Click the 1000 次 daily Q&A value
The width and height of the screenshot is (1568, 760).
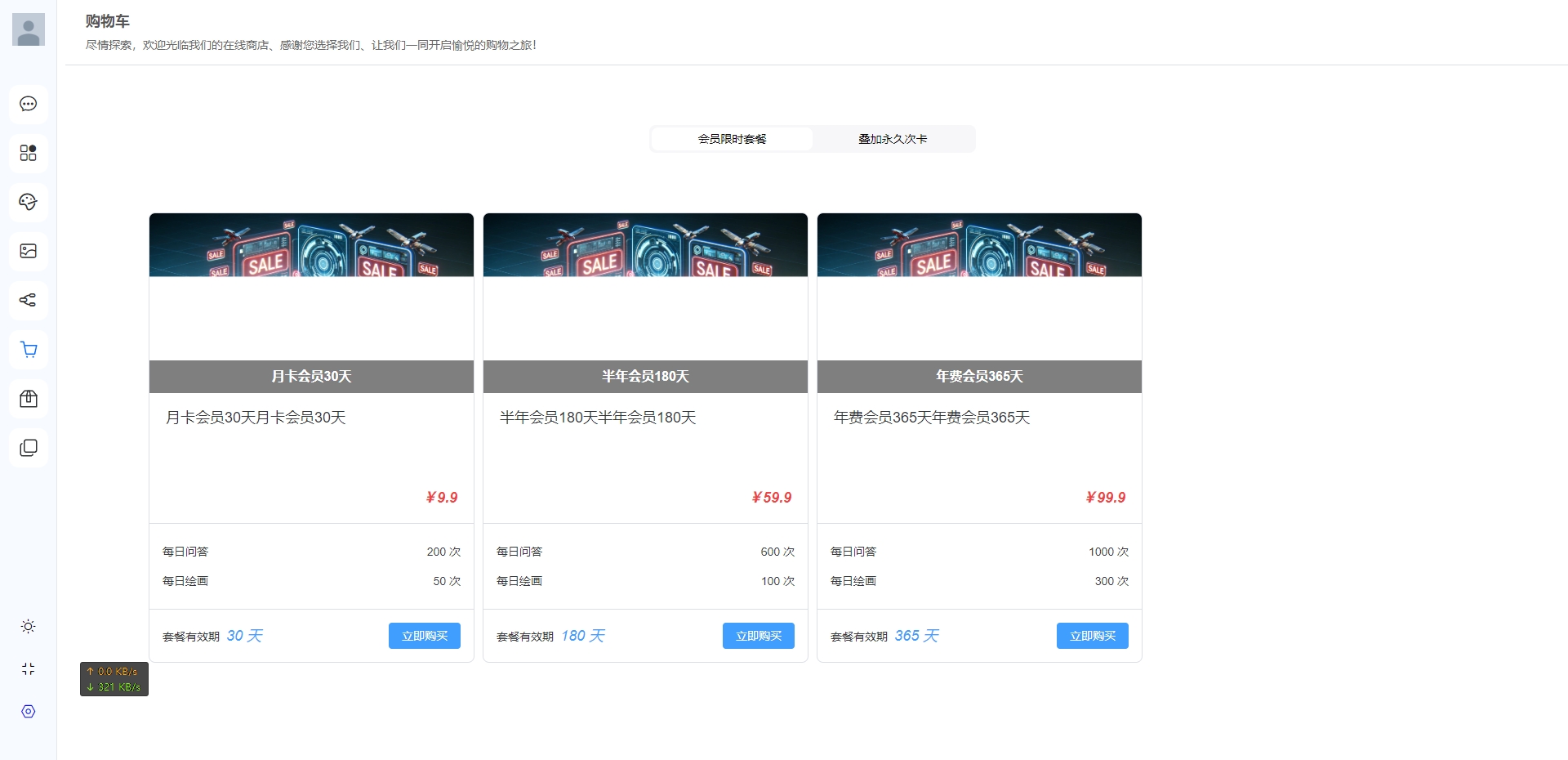[1108, 552]
